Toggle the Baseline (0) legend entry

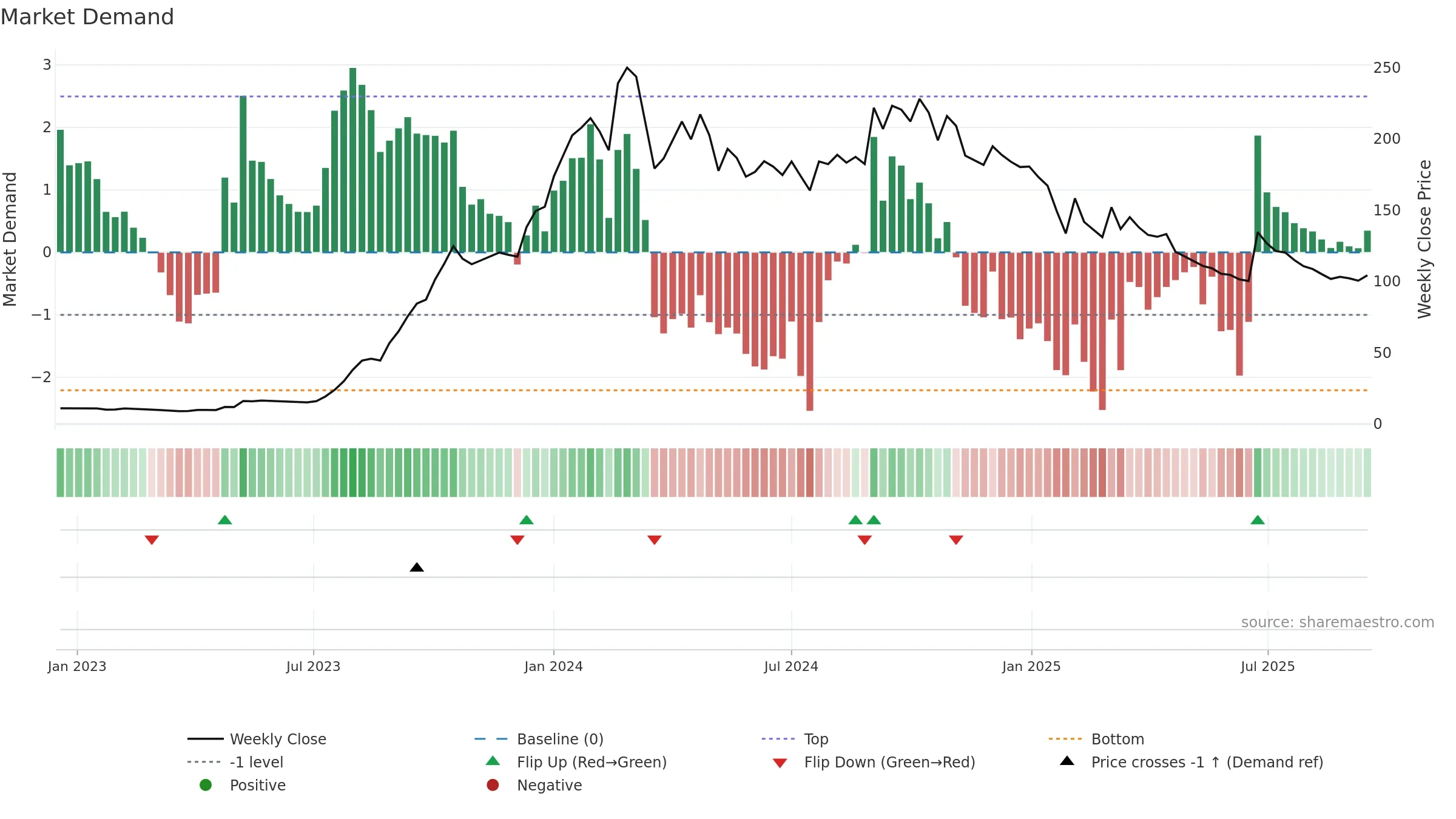(x=539, y=739)
